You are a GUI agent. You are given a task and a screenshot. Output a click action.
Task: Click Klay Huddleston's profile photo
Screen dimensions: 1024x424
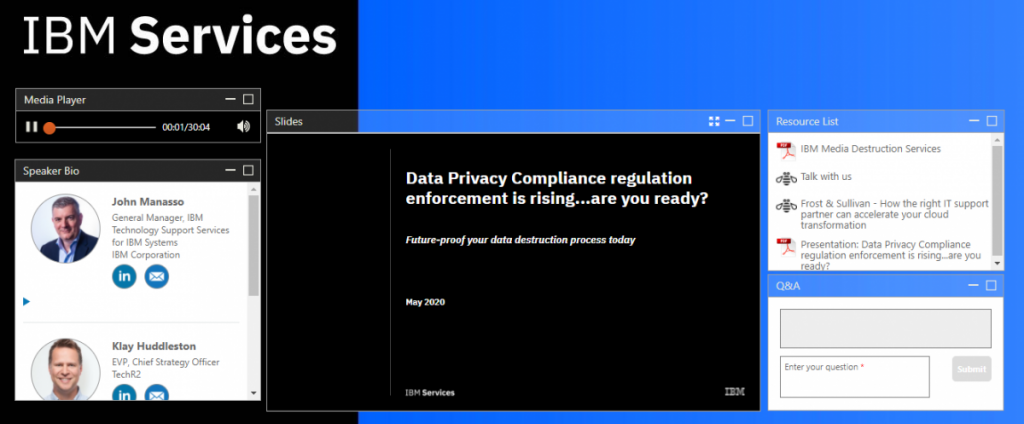(x=65, y=369)
